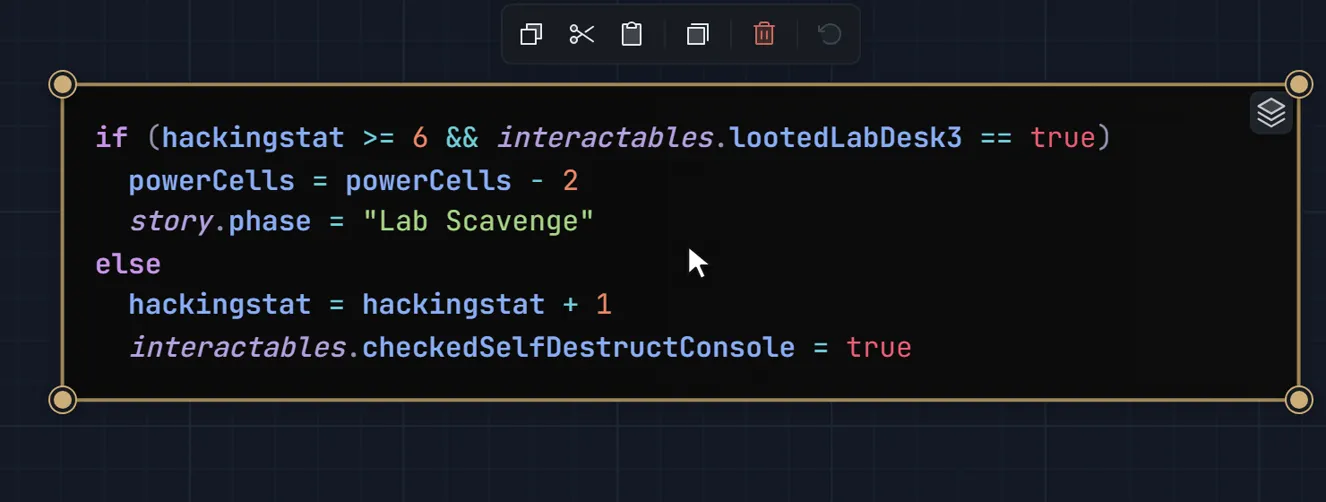This screenshot has width=1326, height=502.
Task: Click "interactables" in the if condition
Action: point(604,137)
